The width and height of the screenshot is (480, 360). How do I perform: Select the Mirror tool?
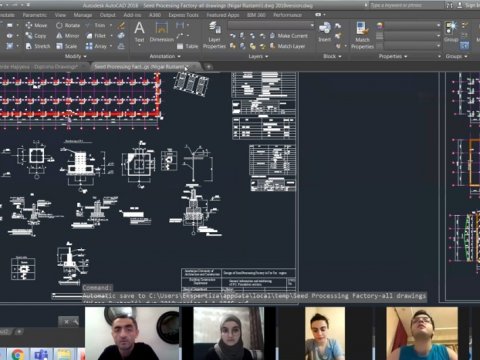click(x=68, y=36)
